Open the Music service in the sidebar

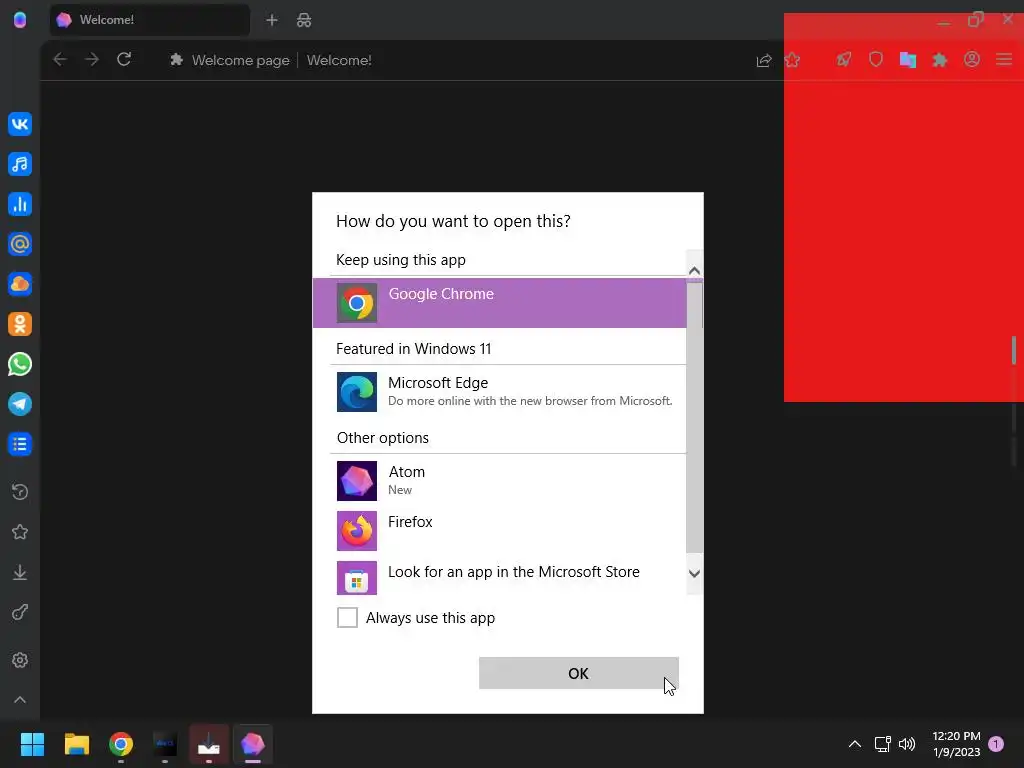click(x=20, y=164)
